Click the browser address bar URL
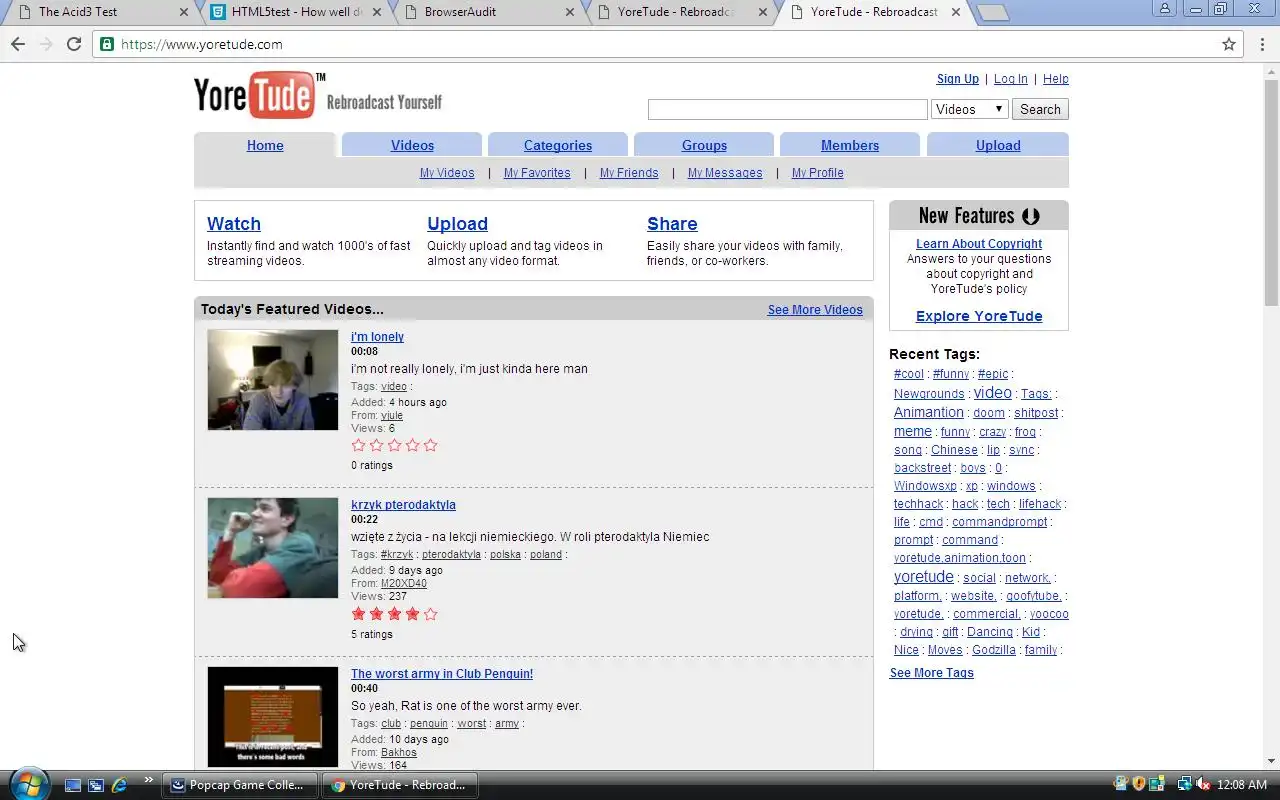This screenshot has width=1280, height=800. pyautogui.click(x=201, y=44)
